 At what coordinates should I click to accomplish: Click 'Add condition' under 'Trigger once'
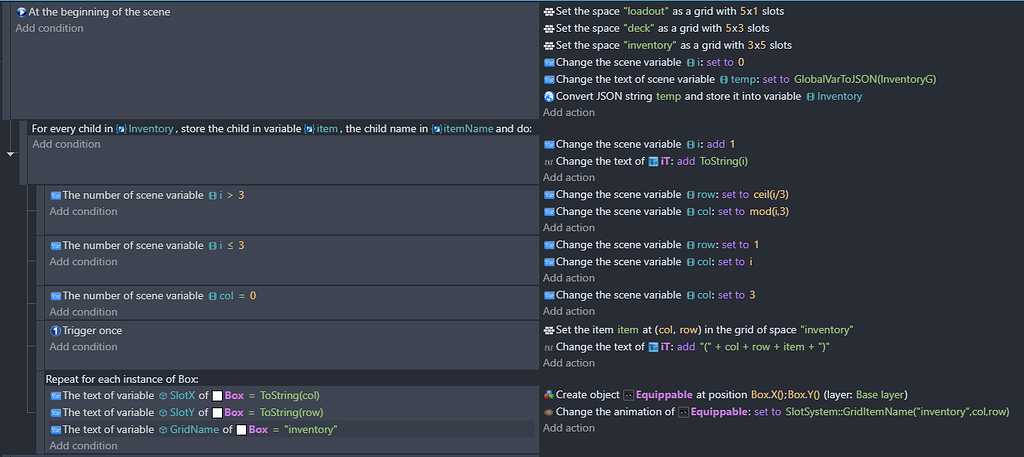(x=84, y=347)
